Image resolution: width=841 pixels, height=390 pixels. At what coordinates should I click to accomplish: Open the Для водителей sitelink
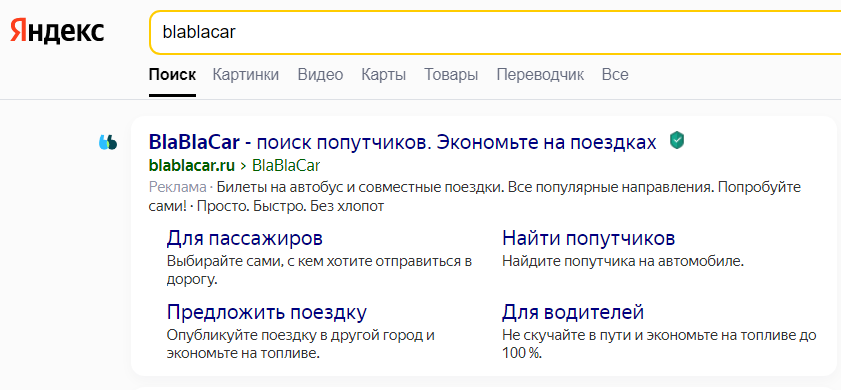(573, 312)
